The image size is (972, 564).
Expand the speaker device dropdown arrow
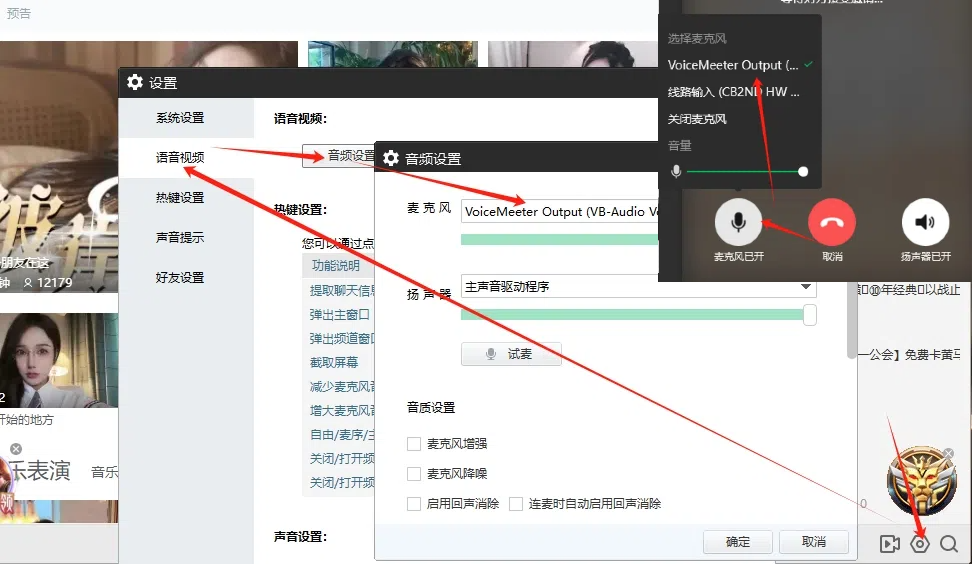[x=805, y=286]
